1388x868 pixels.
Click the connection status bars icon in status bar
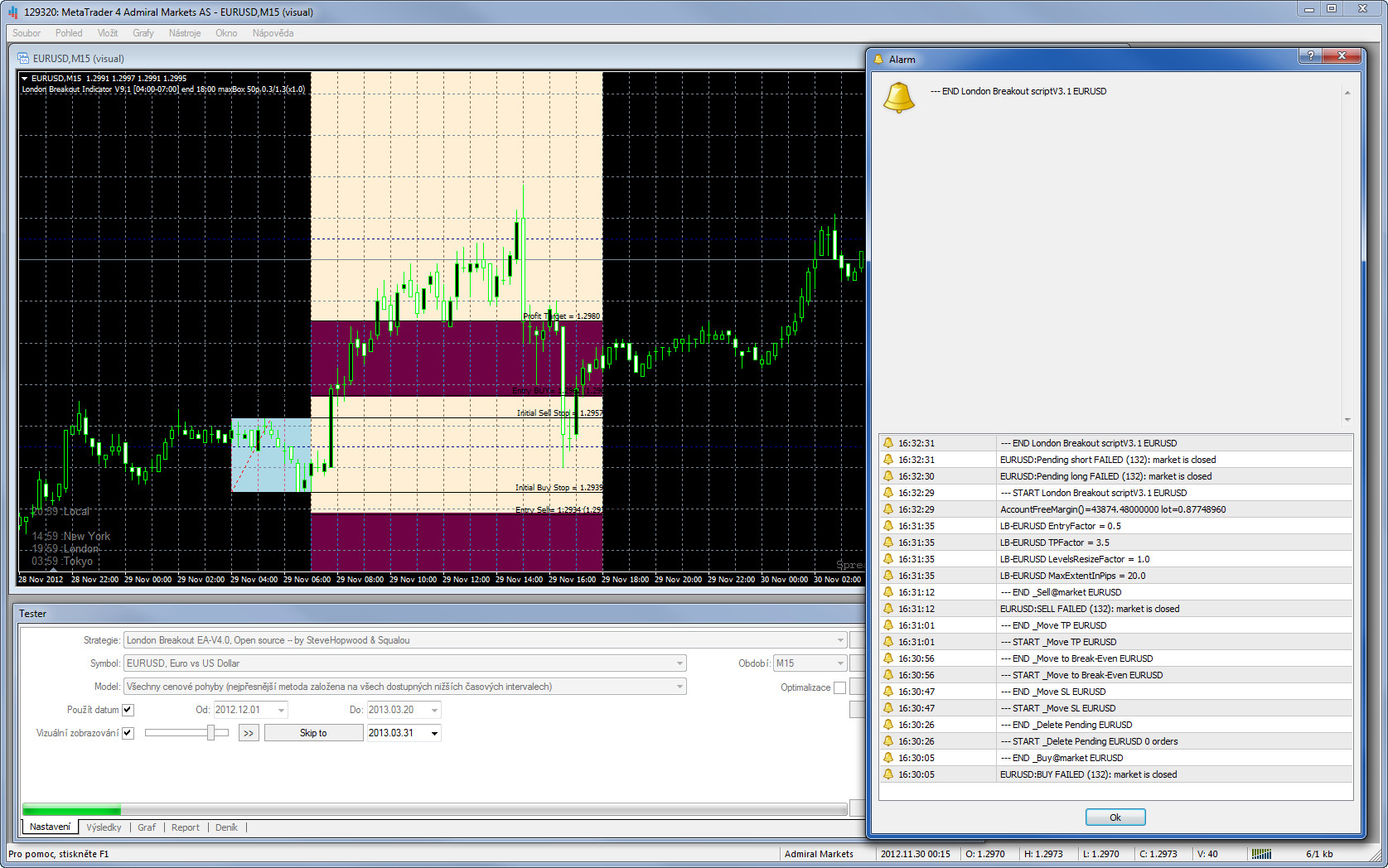point(1260,854)
